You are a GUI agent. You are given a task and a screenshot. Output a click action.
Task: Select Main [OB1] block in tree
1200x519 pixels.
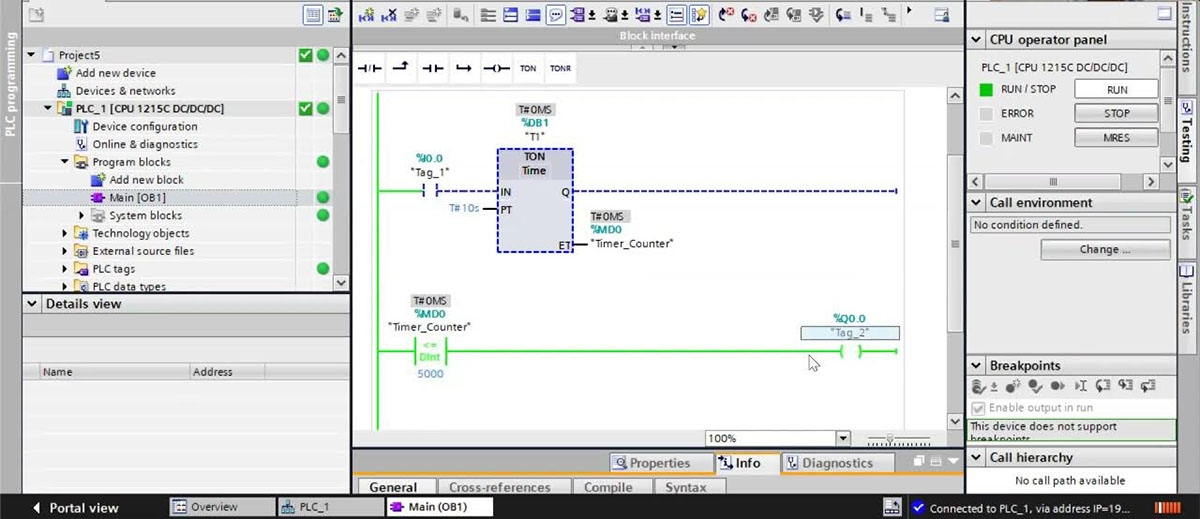pos(137,197)
